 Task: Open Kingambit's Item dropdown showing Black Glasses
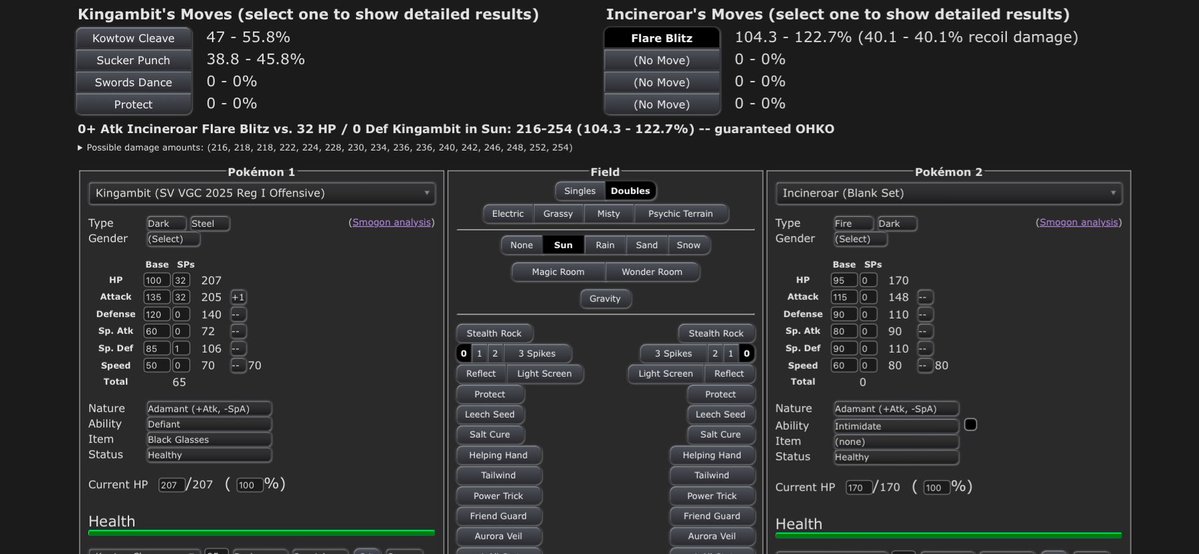click(x=209, y=440)
